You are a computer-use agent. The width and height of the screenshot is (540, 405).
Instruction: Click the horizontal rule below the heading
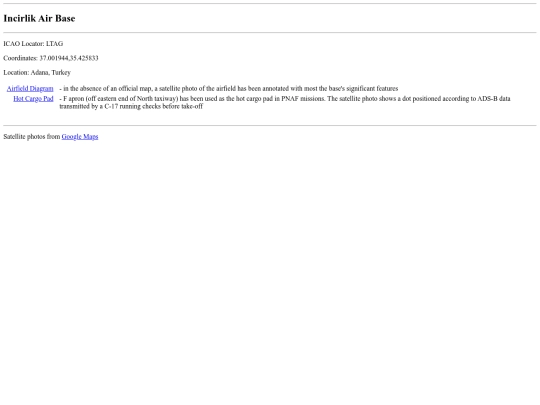[x=270, y=33]
